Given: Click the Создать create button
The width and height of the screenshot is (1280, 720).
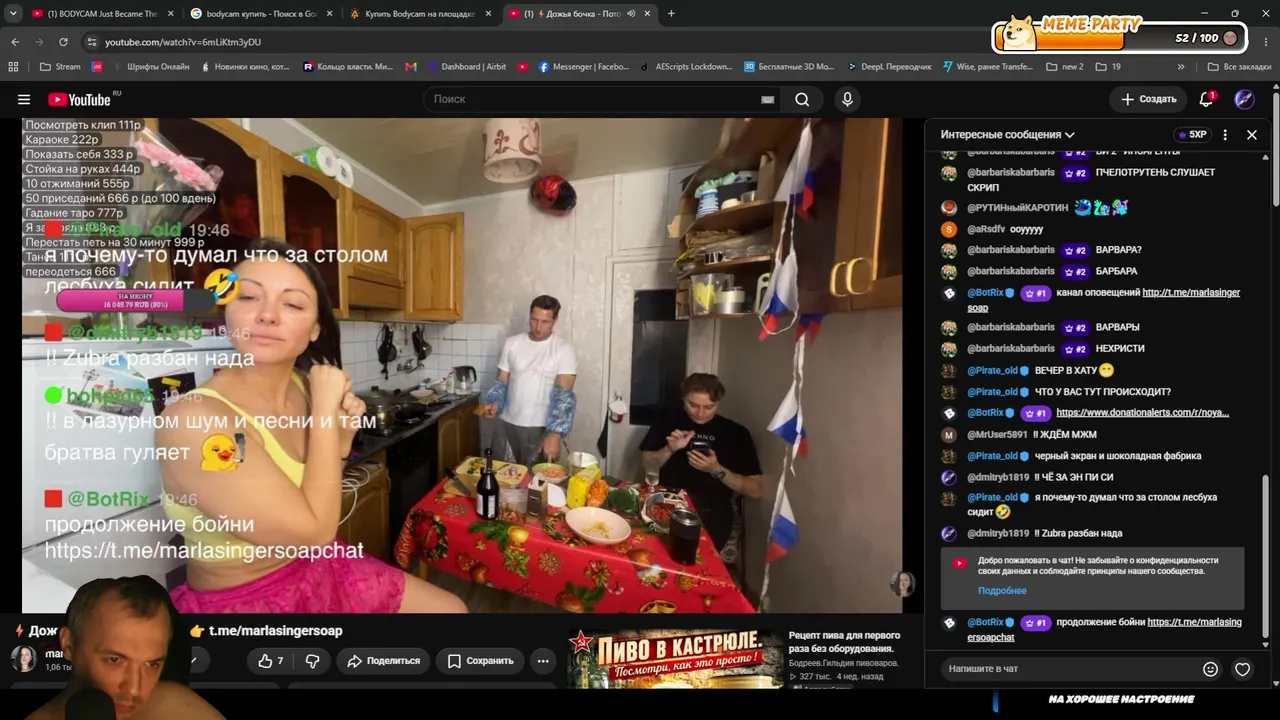Looking at the screenshot, I should (1148, 99).
